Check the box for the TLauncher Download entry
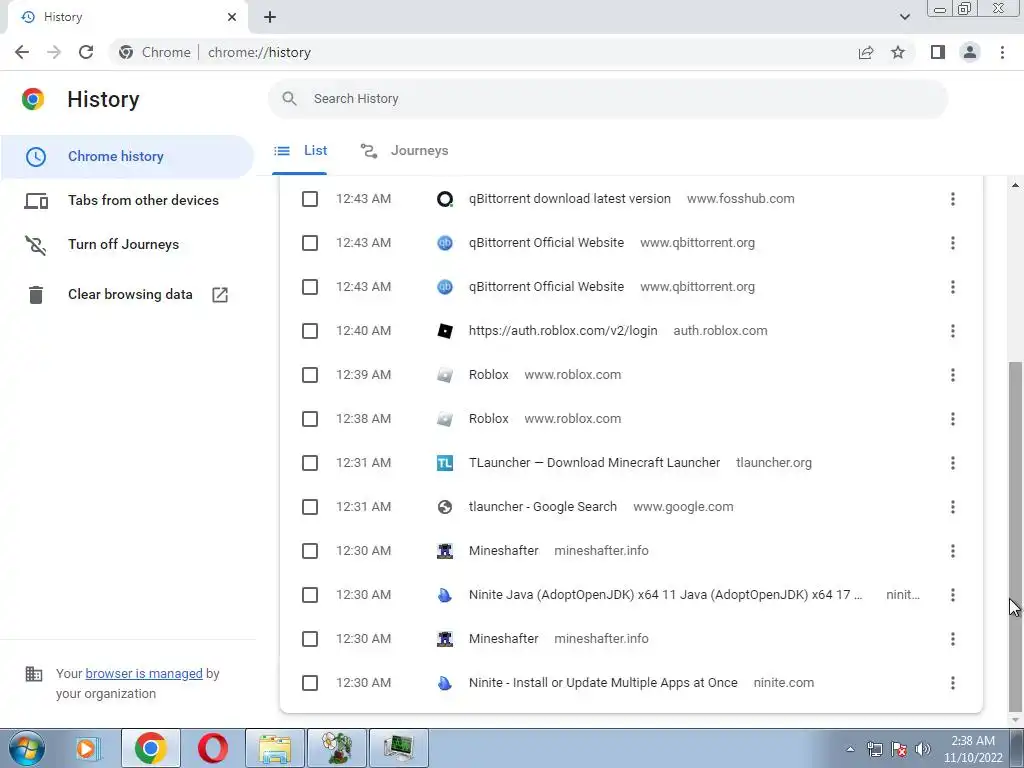Viewport: 1024px width, 768px height. (x=310, y=463)
